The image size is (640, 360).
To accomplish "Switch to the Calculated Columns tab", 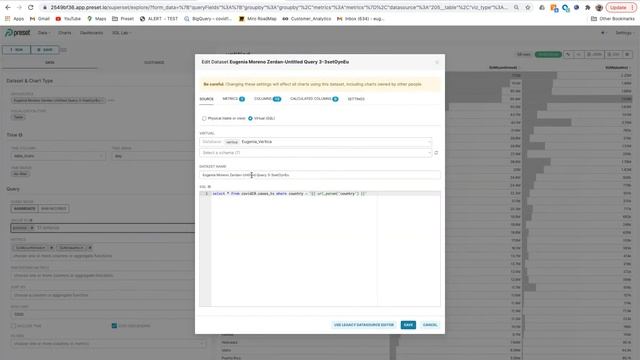I will coord(314,99).
